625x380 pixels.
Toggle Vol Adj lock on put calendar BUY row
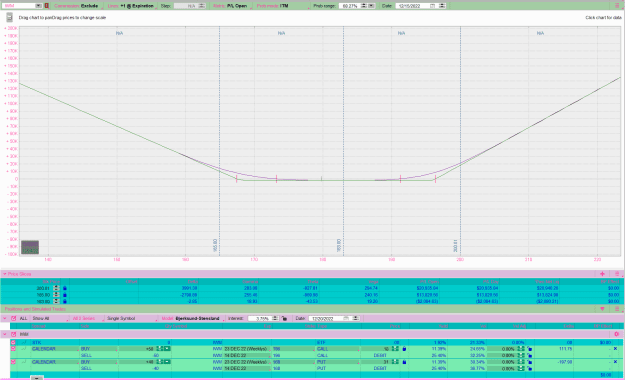tap(530, 362)
